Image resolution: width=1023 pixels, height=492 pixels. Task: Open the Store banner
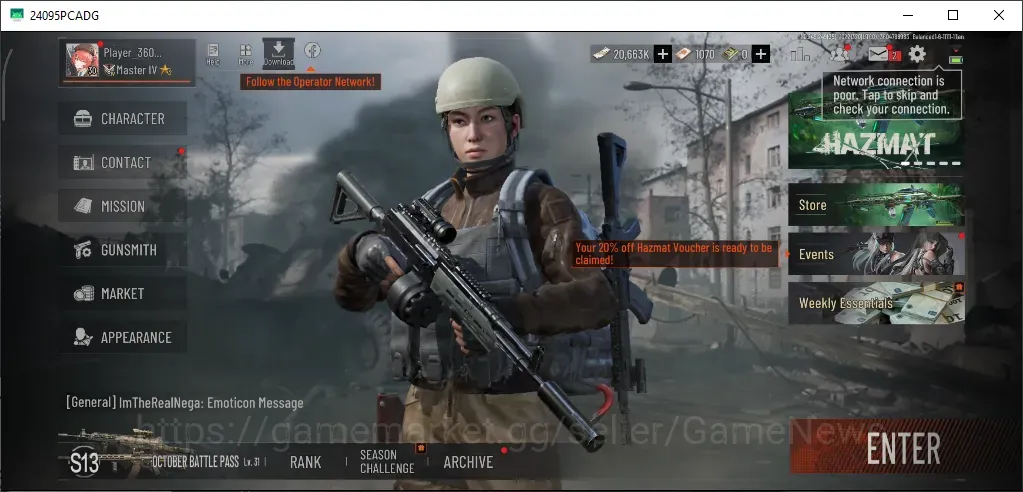(876, 205)
